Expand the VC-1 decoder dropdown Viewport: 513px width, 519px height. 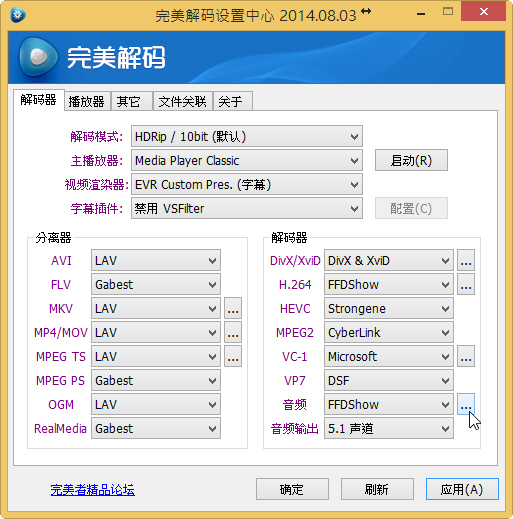389,357
